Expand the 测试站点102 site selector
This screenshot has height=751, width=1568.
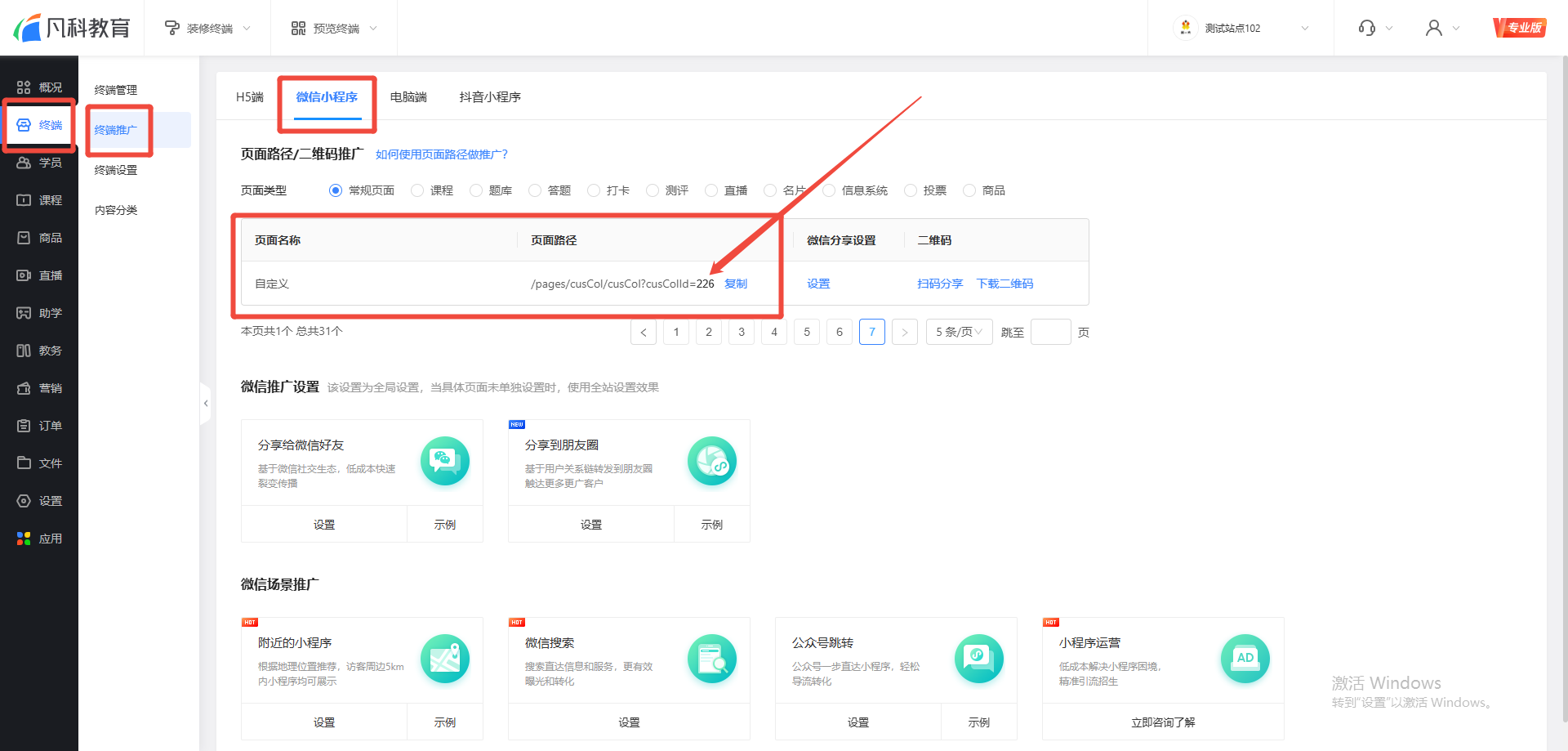point(1241,28)
